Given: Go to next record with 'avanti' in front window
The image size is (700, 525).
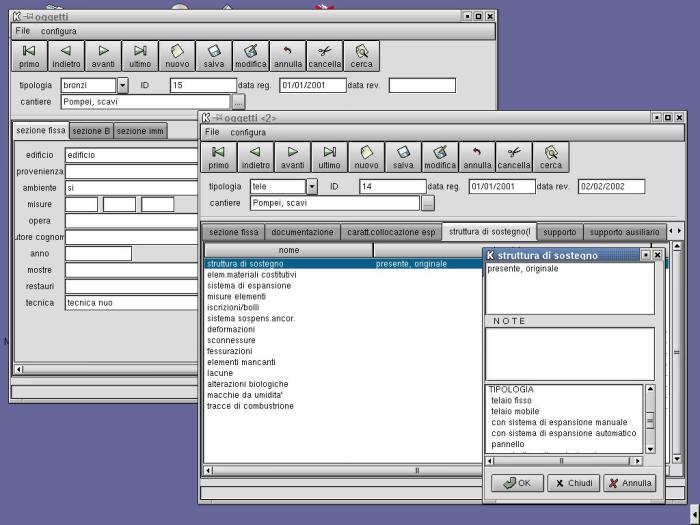Looking at the screenshot, I should (x=292, y=157).
